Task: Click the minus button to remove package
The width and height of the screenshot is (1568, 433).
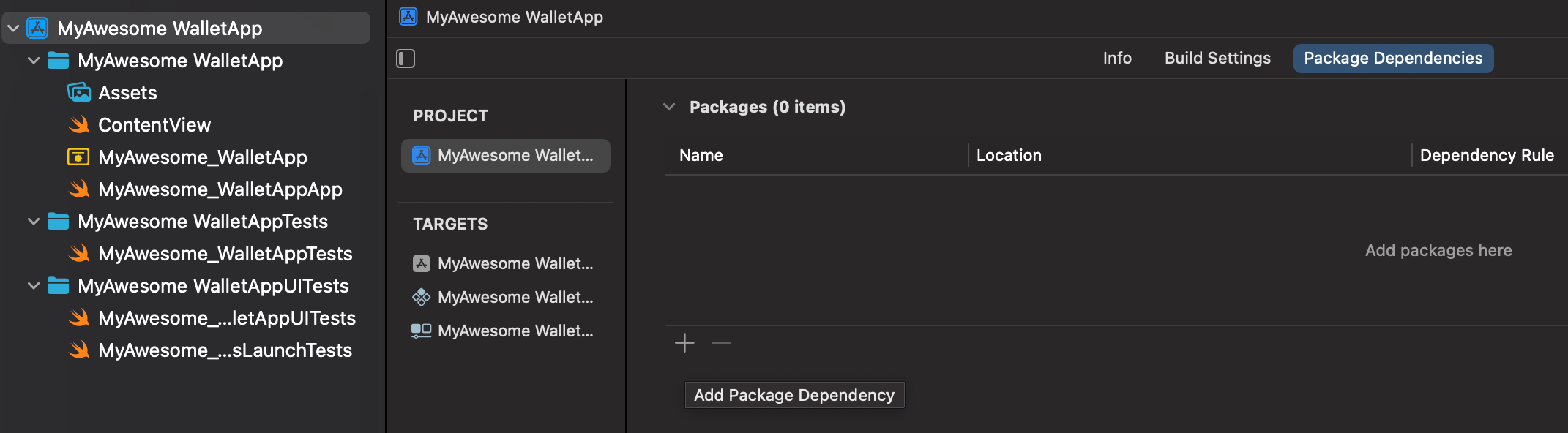Action: click(721, 342)
